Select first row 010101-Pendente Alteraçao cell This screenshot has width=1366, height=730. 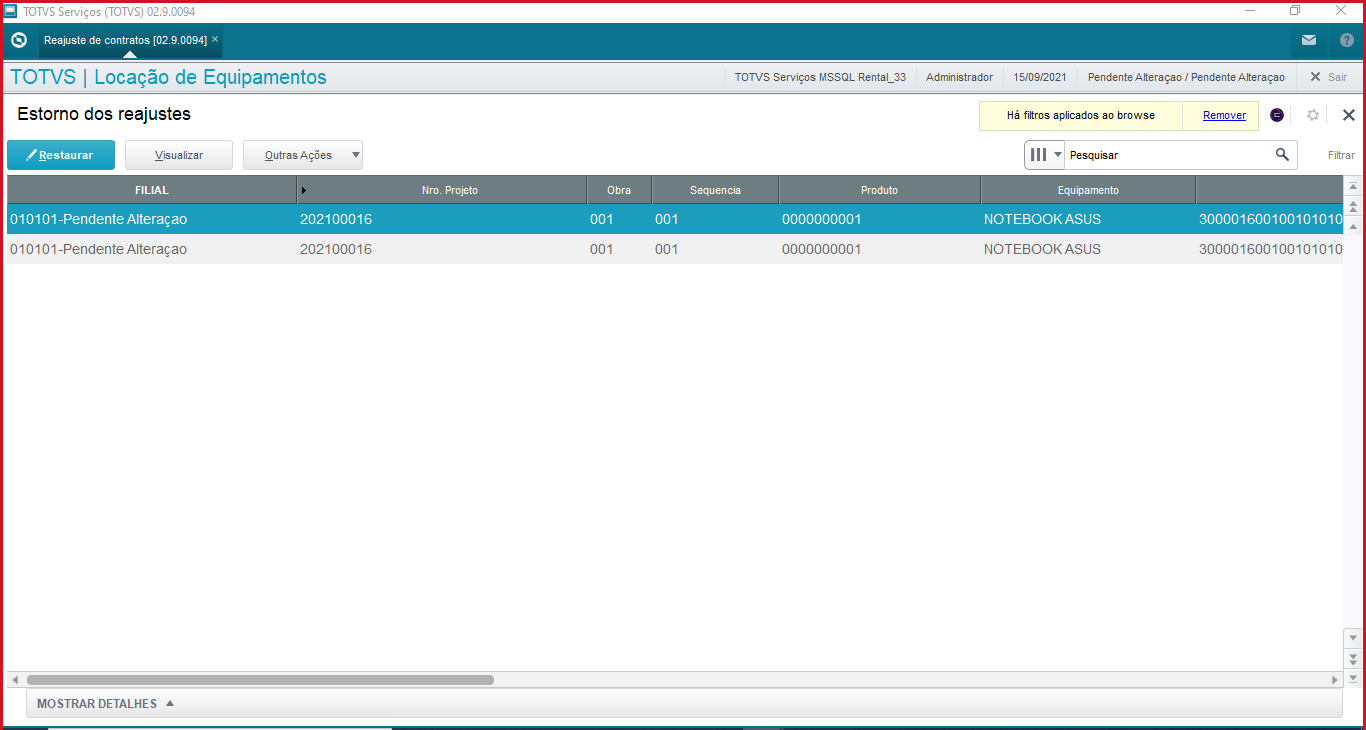tap(152, 219)
